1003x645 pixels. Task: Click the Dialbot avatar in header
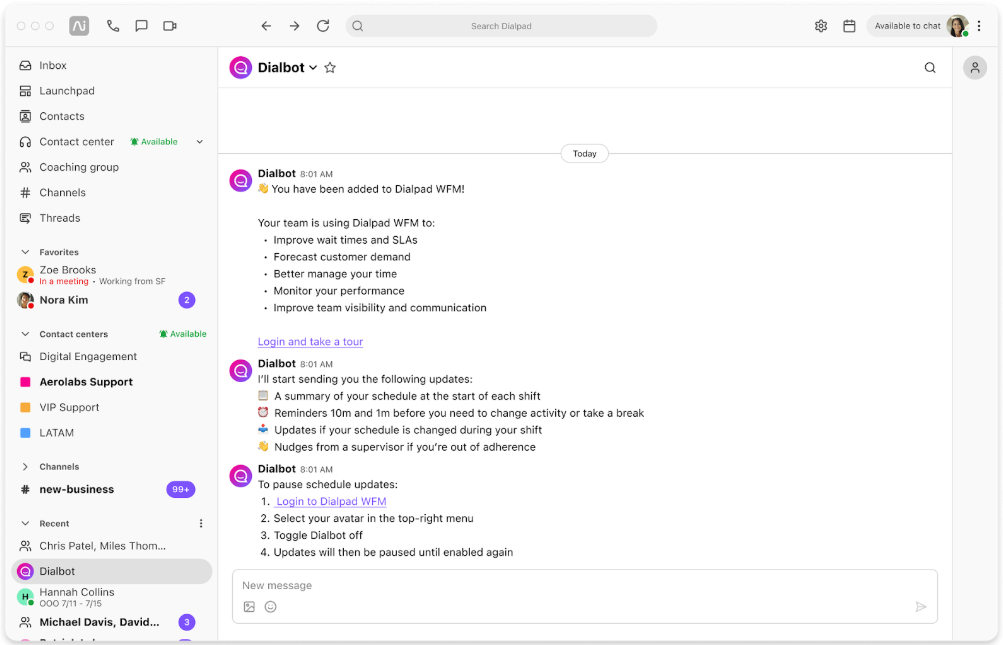pyautogui.click(x=241, y=68)
